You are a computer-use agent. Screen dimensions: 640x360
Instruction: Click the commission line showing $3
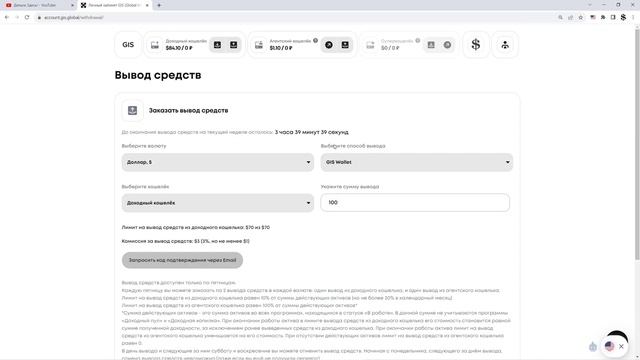(x=185, y=241)
